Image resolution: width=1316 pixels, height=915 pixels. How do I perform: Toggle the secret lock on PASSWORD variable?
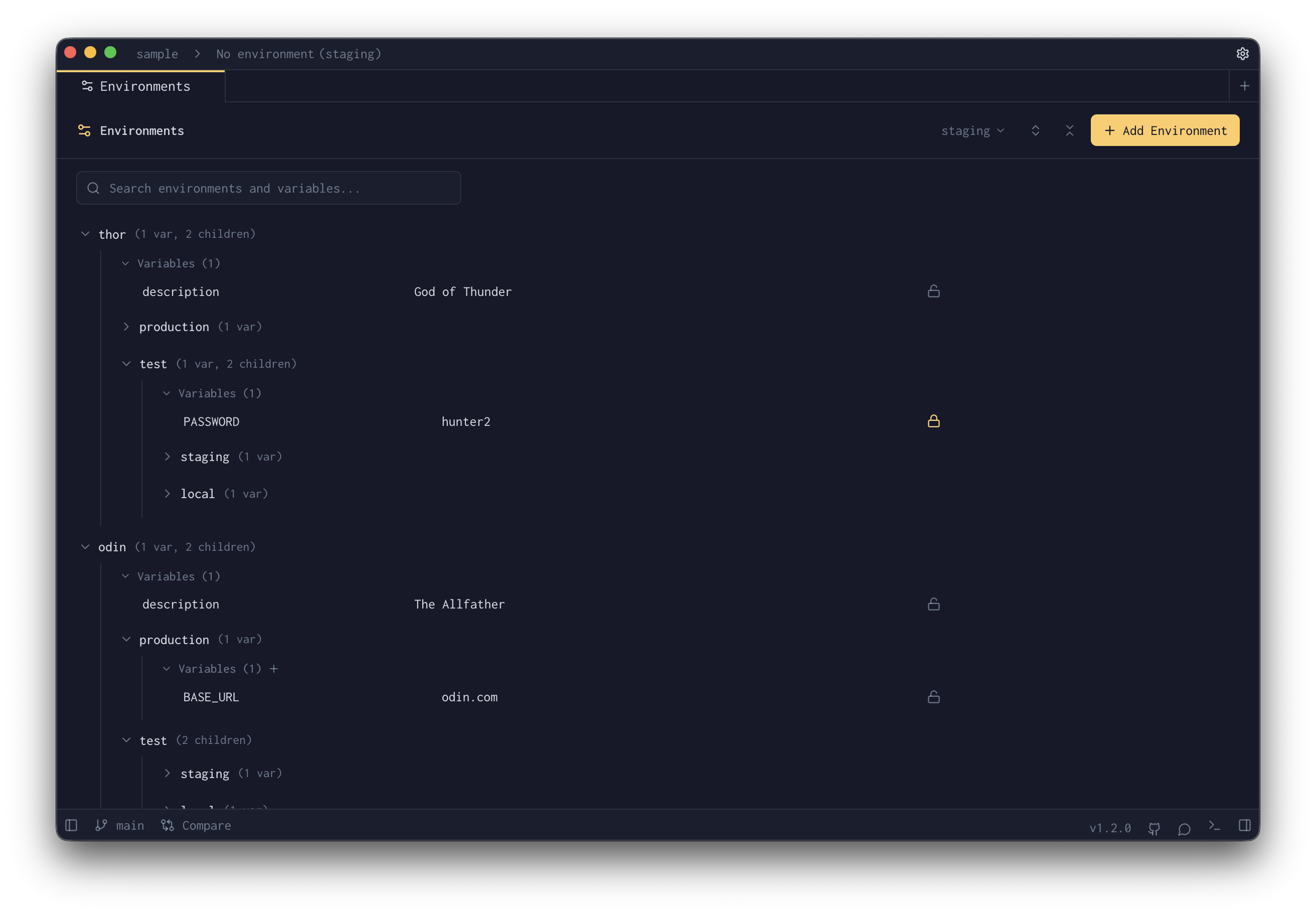933,421
